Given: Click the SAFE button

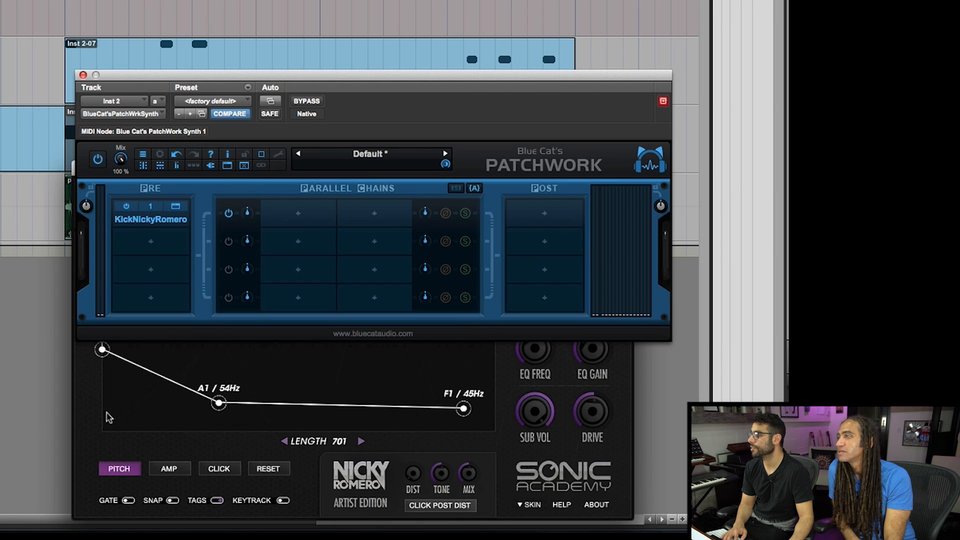Looking at the screenshot, I should click(x=270, y=114).
